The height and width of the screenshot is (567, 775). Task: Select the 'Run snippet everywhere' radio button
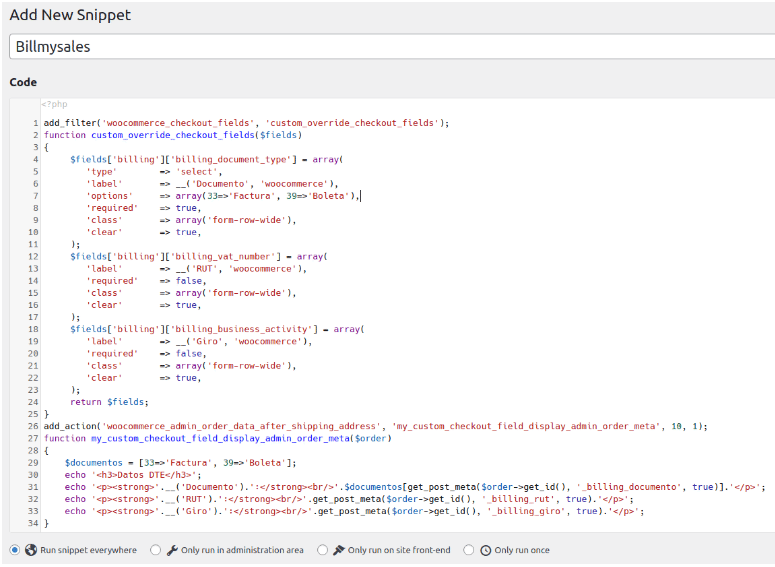tap(15, 550)
